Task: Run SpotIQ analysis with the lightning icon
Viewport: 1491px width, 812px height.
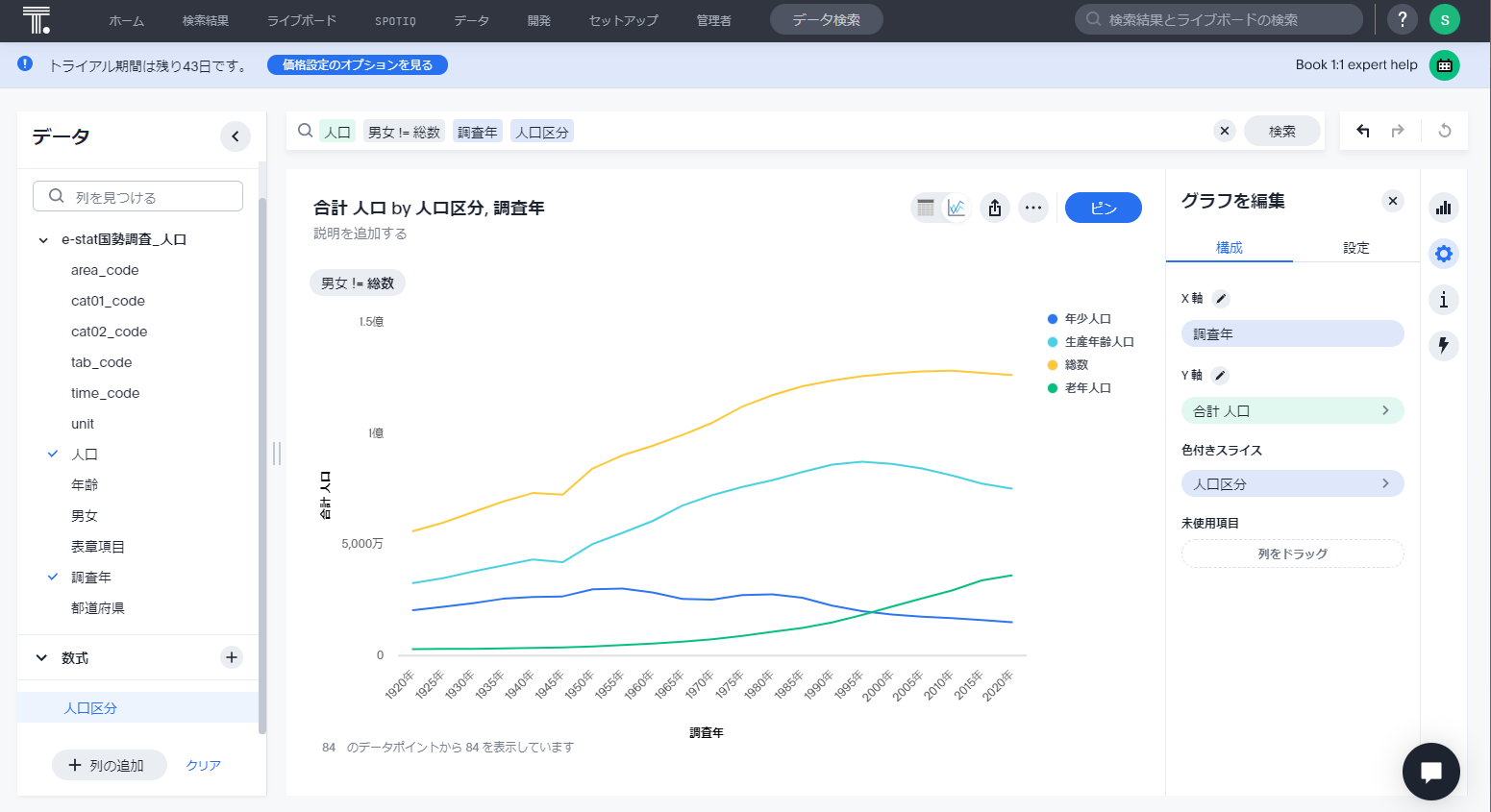Action: [x=1443, y=346]
